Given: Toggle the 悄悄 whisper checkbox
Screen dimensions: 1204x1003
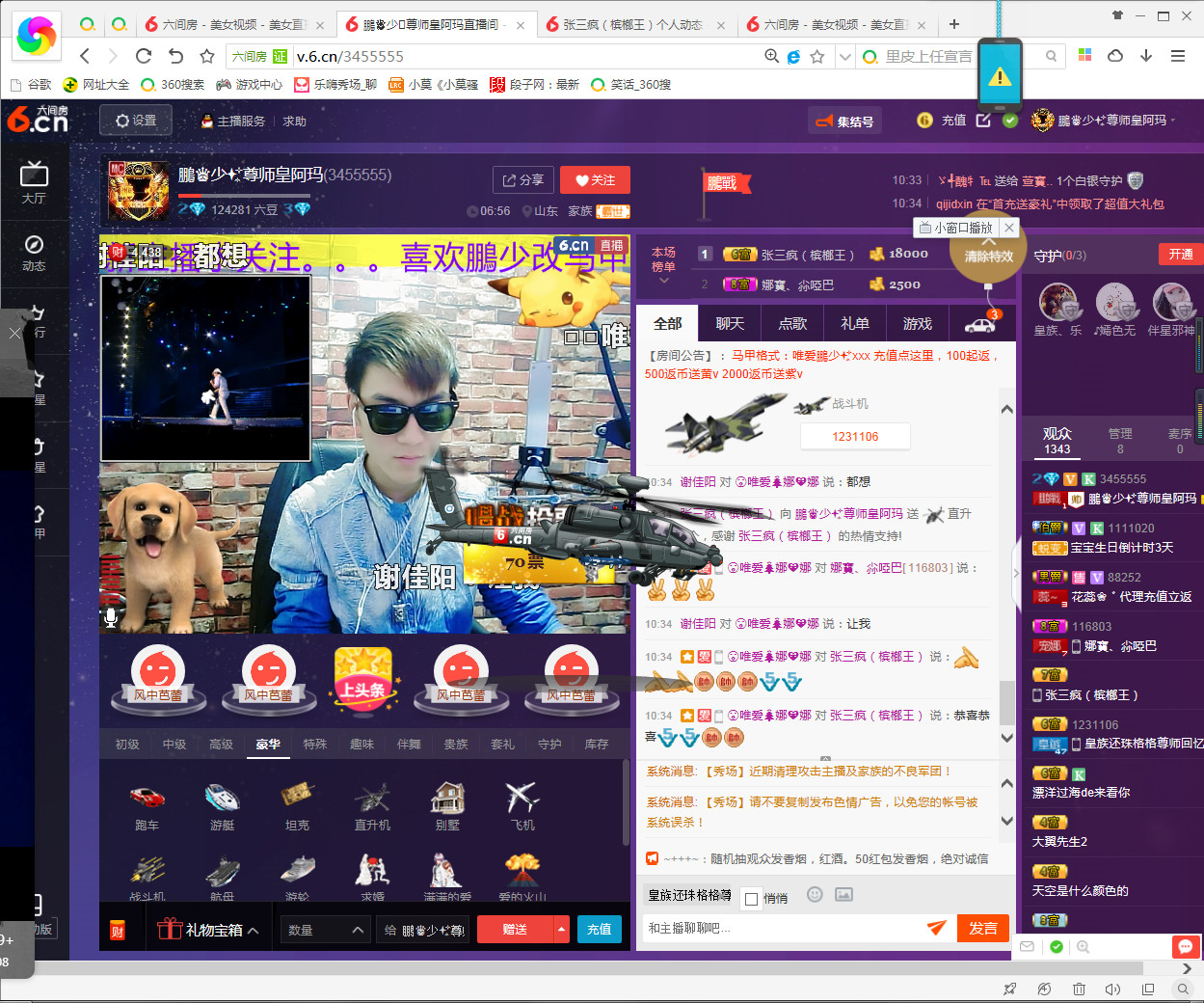Looking at the screenshot, I should pyautogui.click(x=753, y=898).
